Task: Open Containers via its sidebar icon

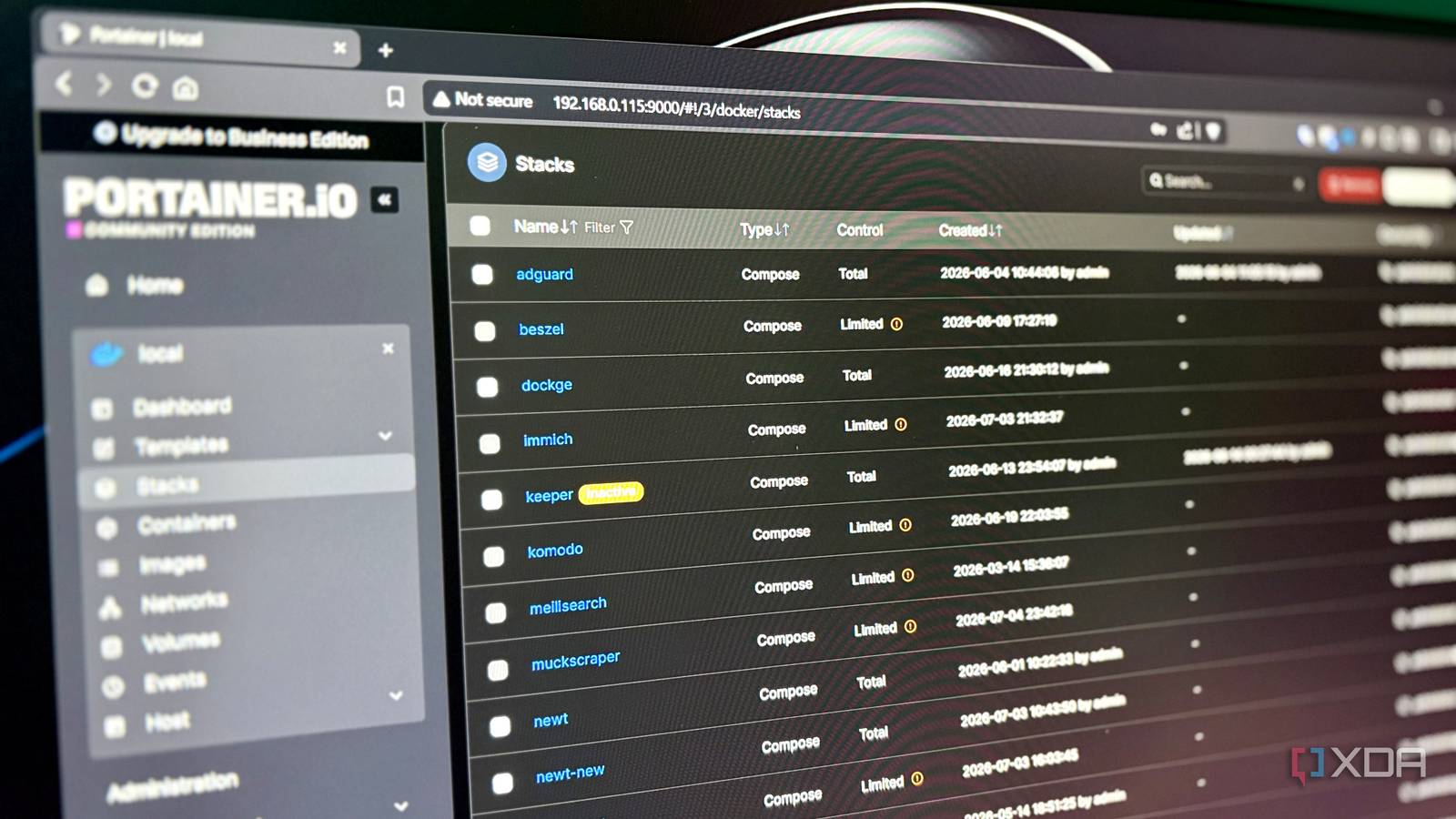Action: (x=106, y=528)
